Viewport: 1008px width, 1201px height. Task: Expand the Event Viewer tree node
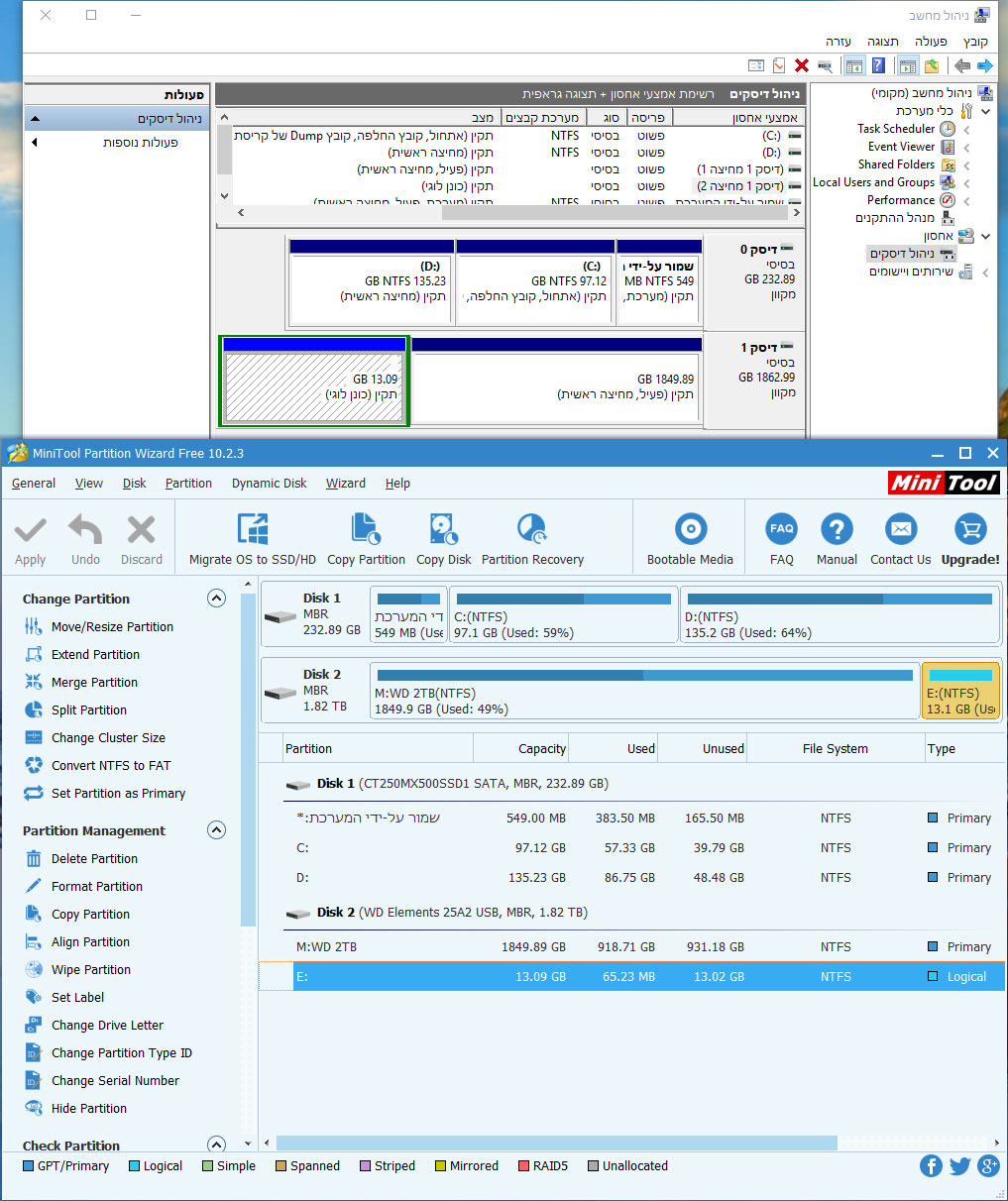[x=966, y=148]
